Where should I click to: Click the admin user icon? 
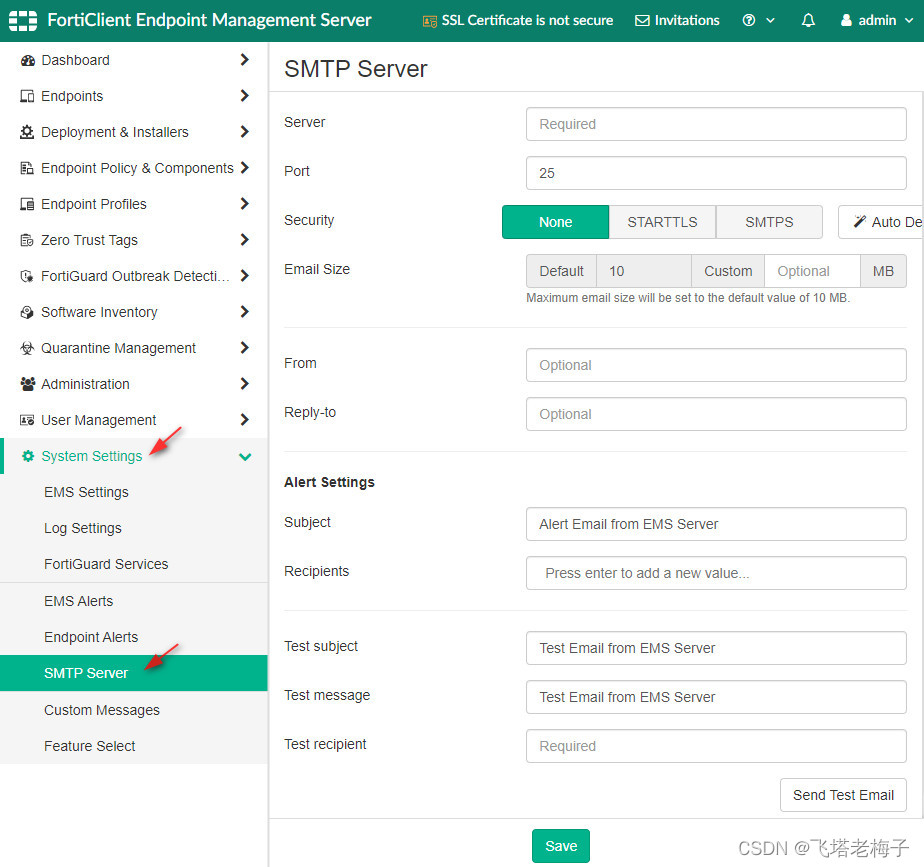pyautogui.click(x=846, y=21)
